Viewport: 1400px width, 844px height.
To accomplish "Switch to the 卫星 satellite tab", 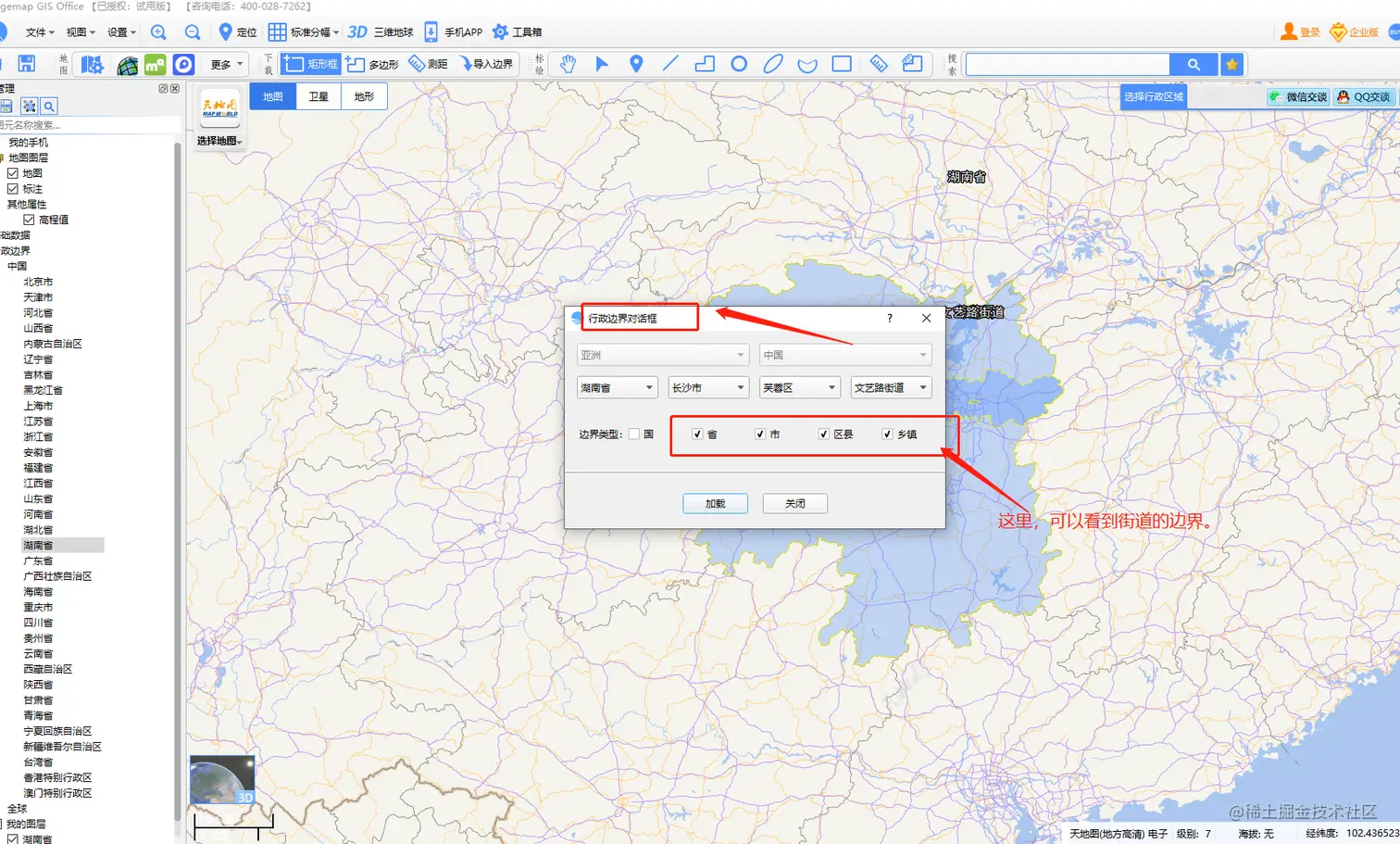I will pyautogui.click(x=319, y=96).
